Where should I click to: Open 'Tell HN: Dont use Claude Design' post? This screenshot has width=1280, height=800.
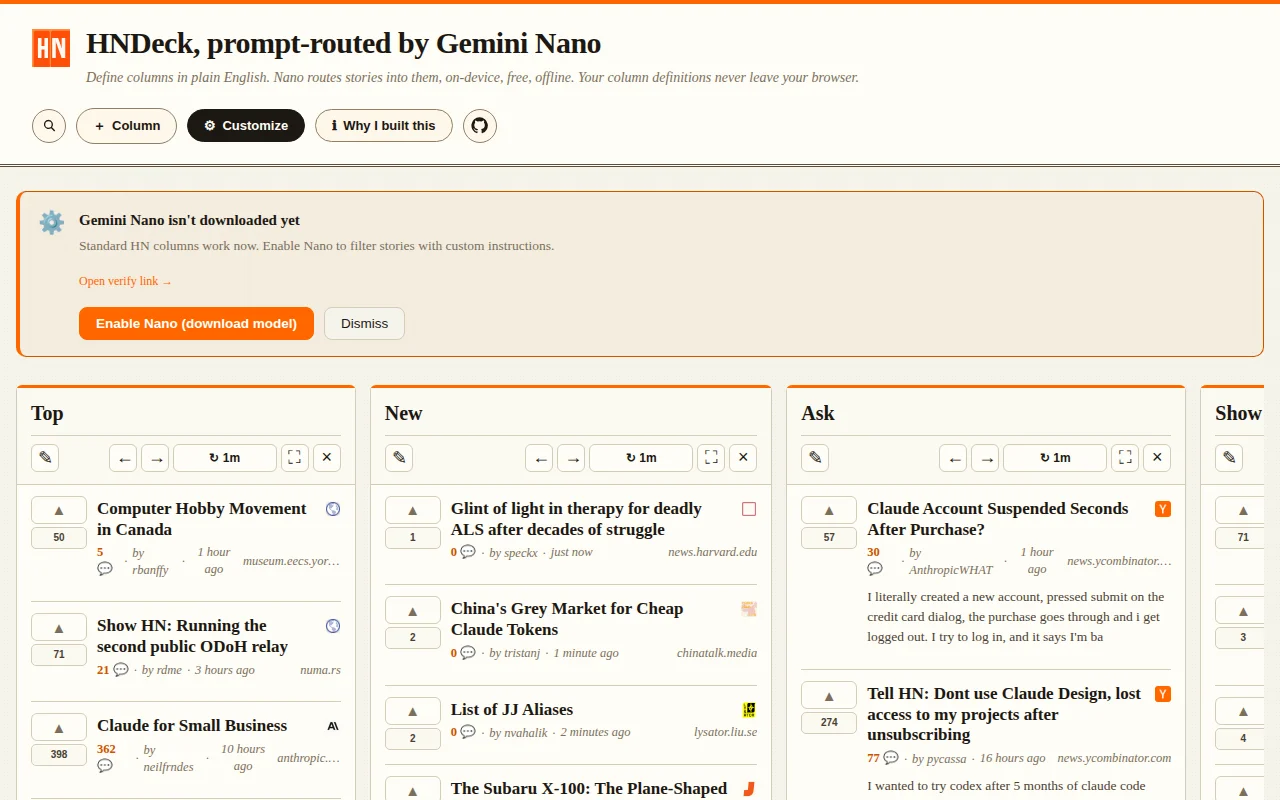(1004, 714)
